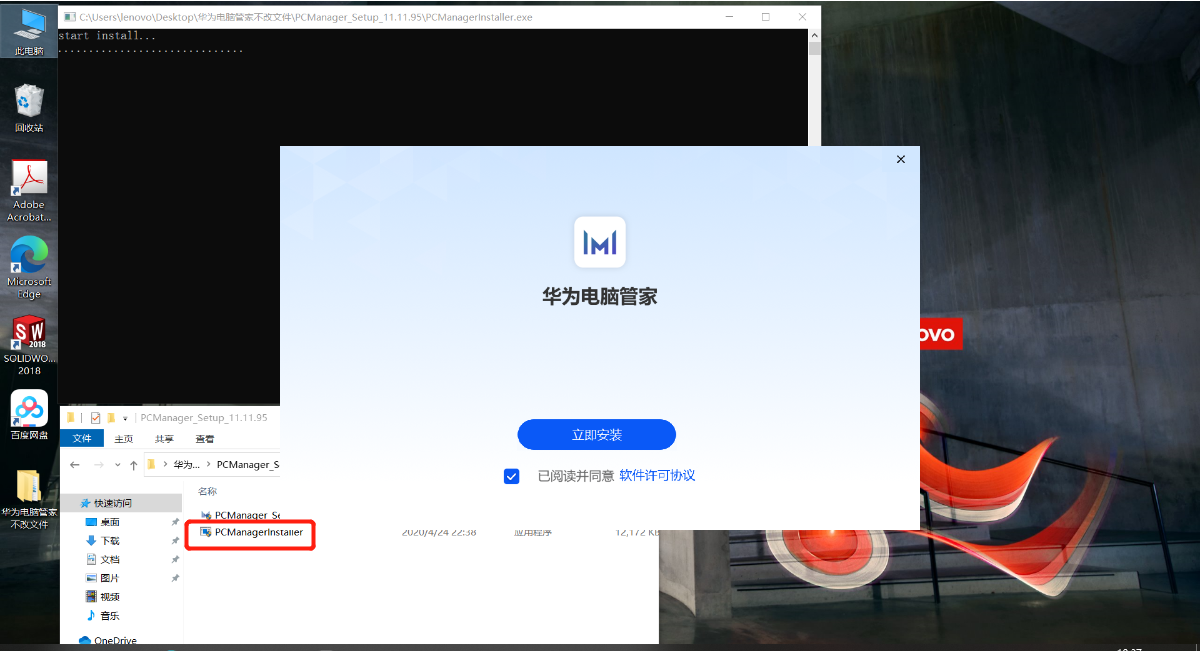Open 百度网盘 desktop shortcut
1201x651 pixels.
(29, 415)
